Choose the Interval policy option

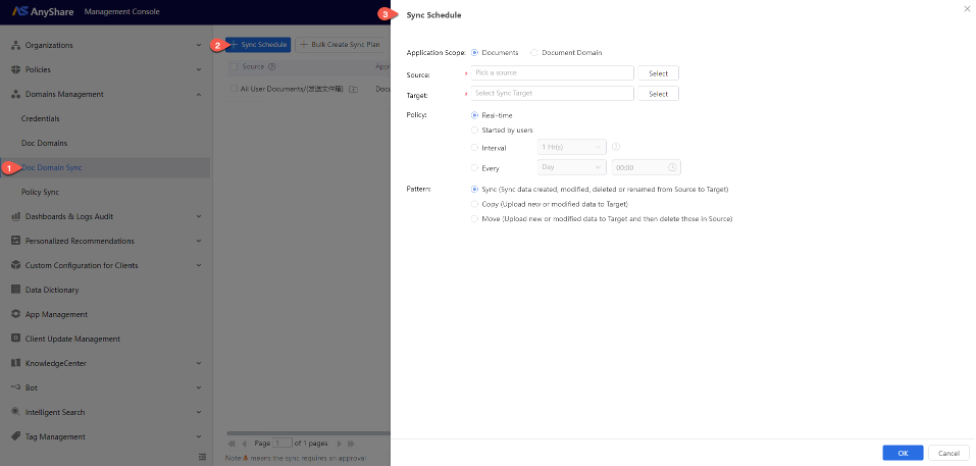pos(475,147)
